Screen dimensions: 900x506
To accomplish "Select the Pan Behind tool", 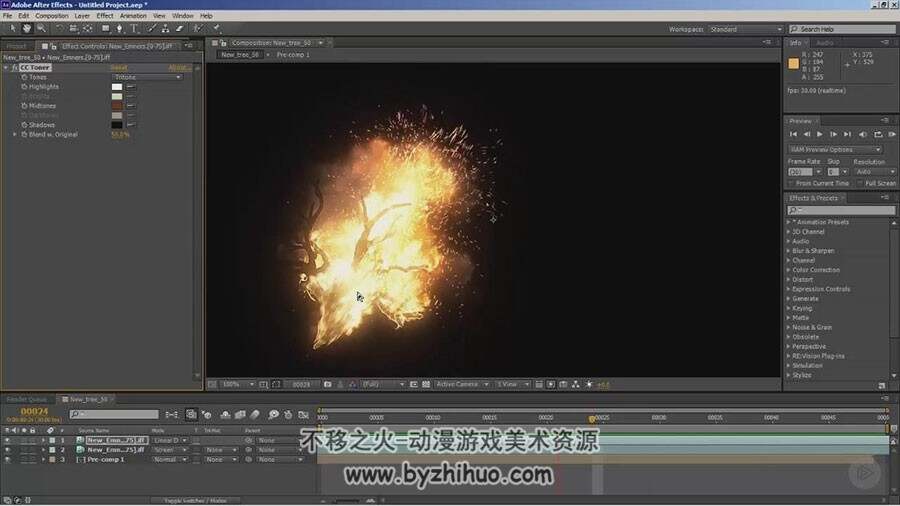I will [x=87, y=28].
